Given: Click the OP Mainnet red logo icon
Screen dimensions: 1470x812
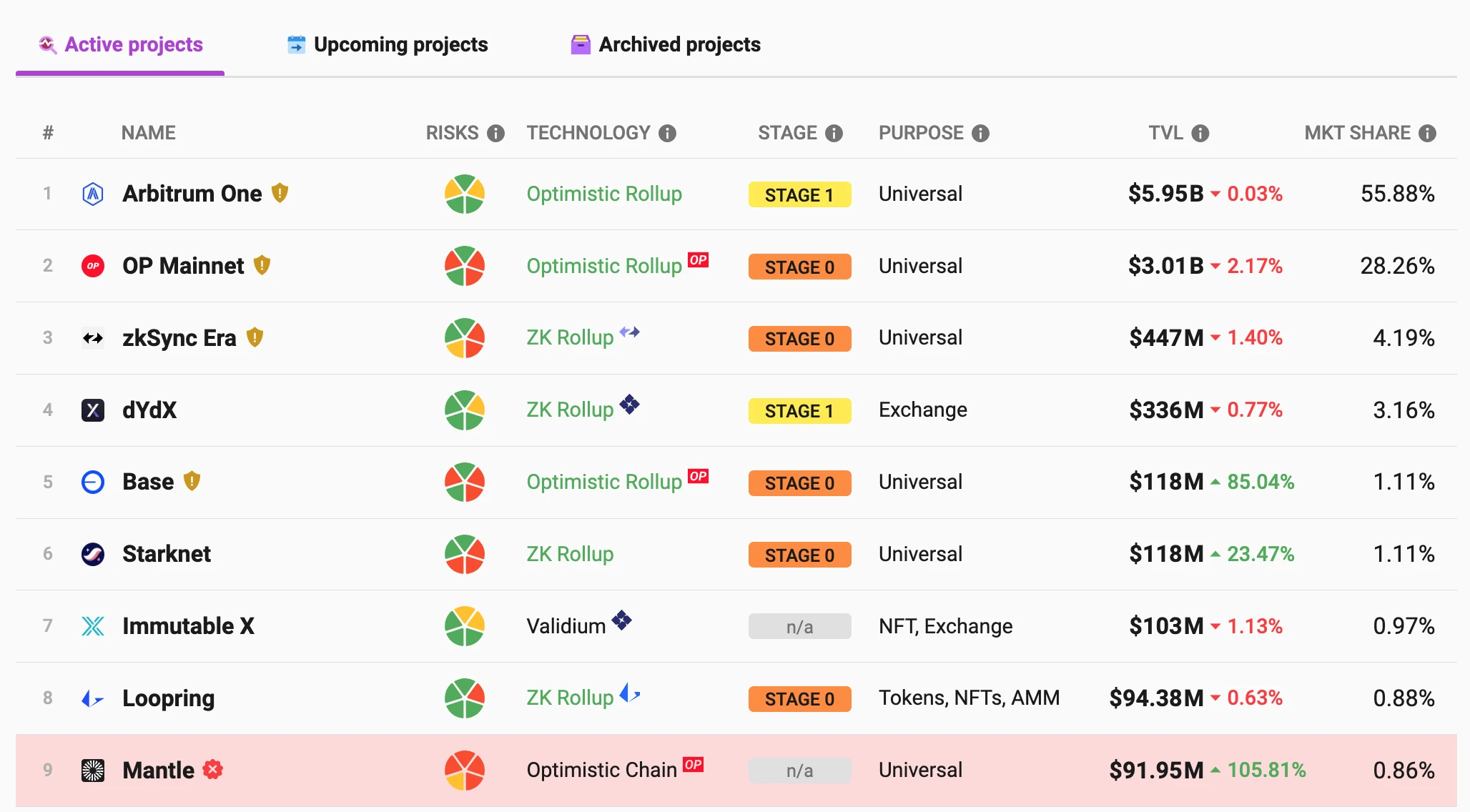Looking at the screenshot, I should click(x=93, y=266).
